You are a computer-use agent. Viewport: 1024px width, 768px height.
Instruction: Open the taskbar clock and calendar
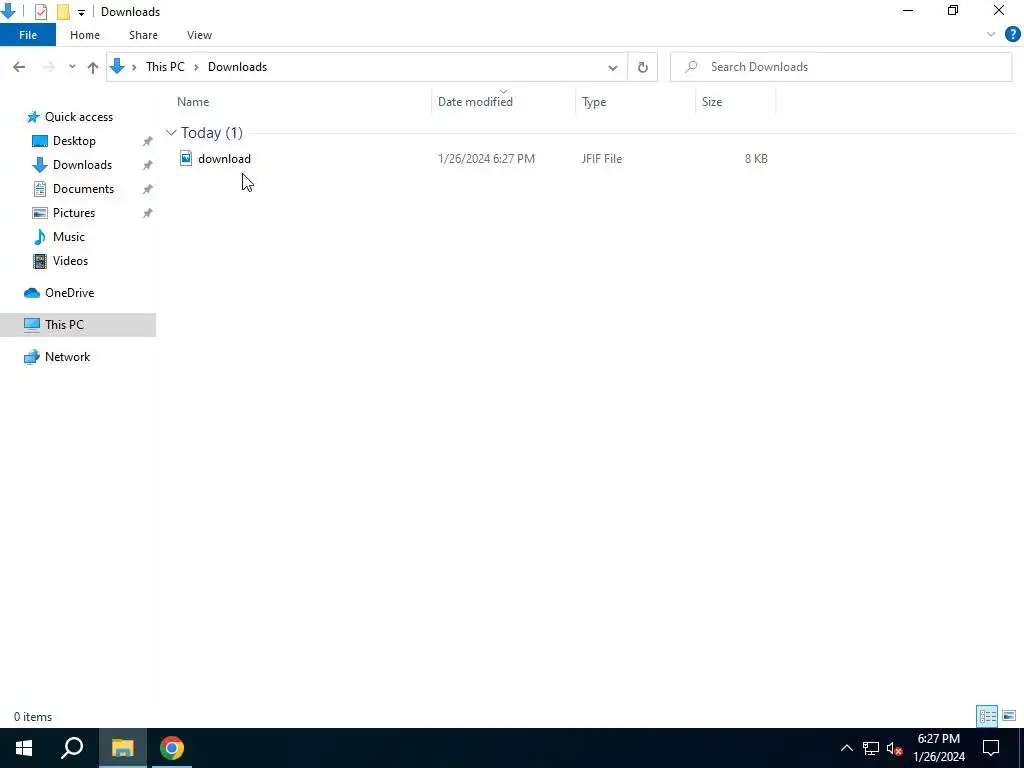coord(939,748)
